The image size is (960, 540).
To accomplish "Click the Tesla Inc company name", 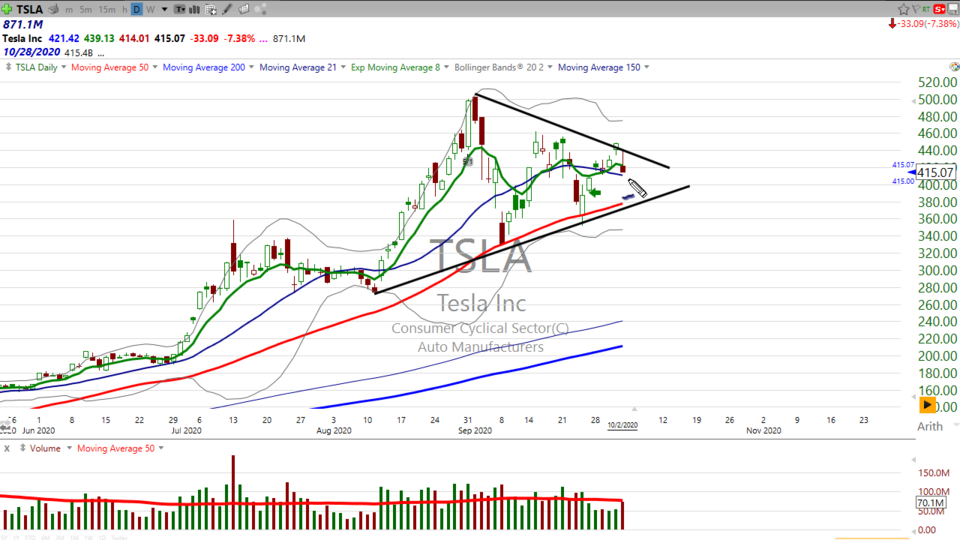I will 22,39.
